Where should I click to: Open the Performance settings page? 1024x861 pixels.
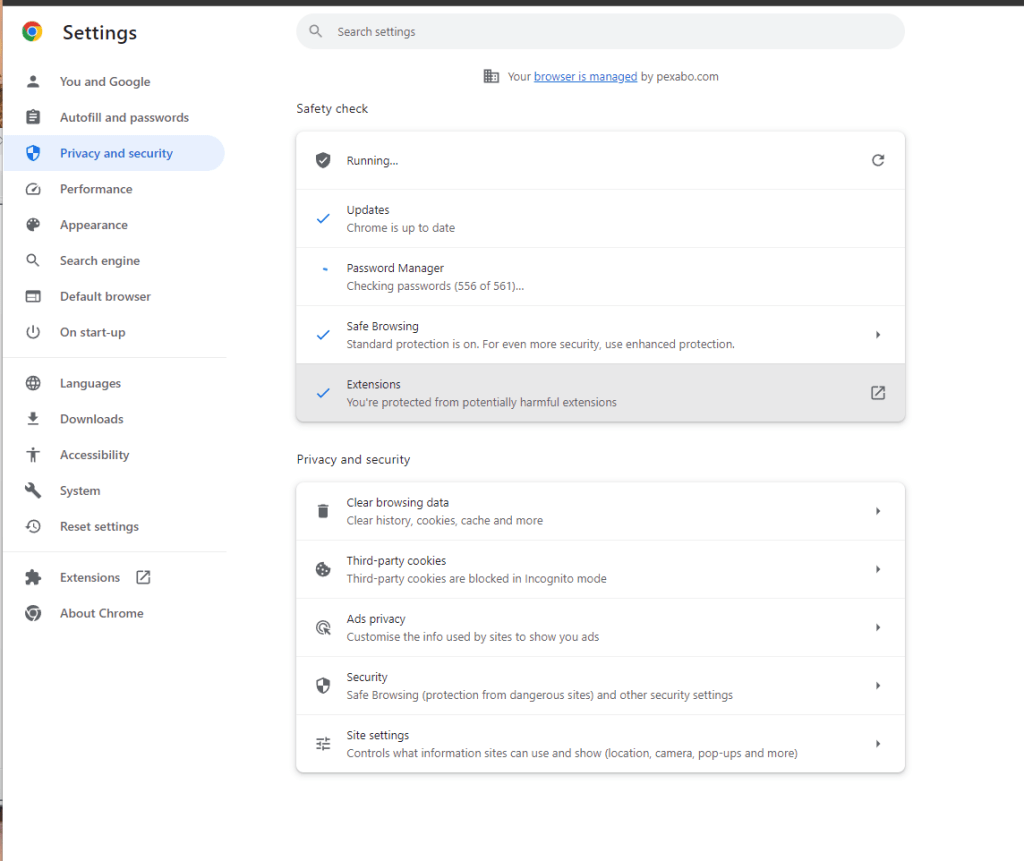pyautogui.click(x=114, y=189)
